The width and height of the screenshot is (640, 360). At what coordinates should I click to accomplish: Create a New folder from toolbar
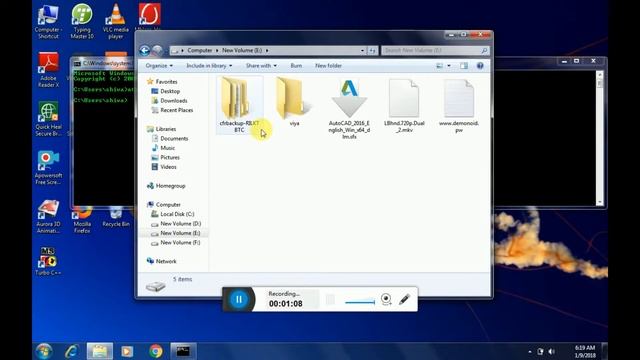(329, 66)
